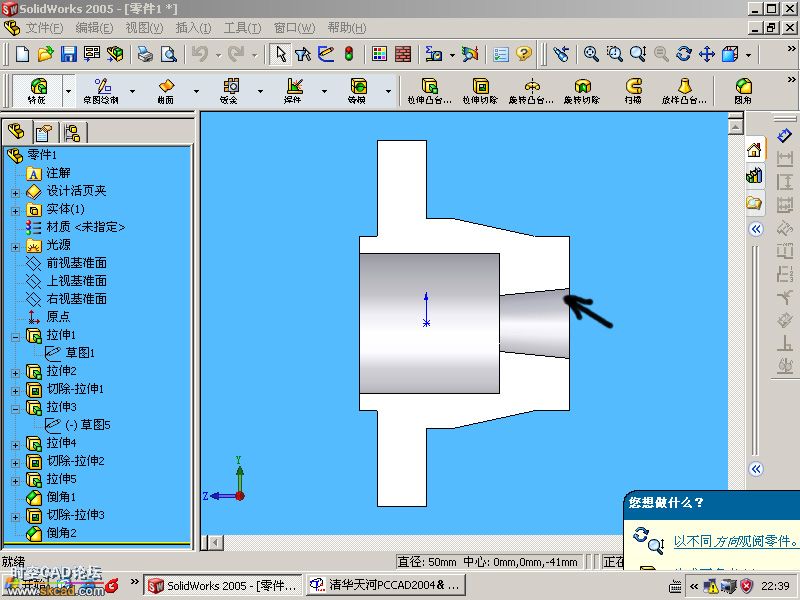
Task: Click the 以不同方向观阅零件 link
Action: click(735, 541)
